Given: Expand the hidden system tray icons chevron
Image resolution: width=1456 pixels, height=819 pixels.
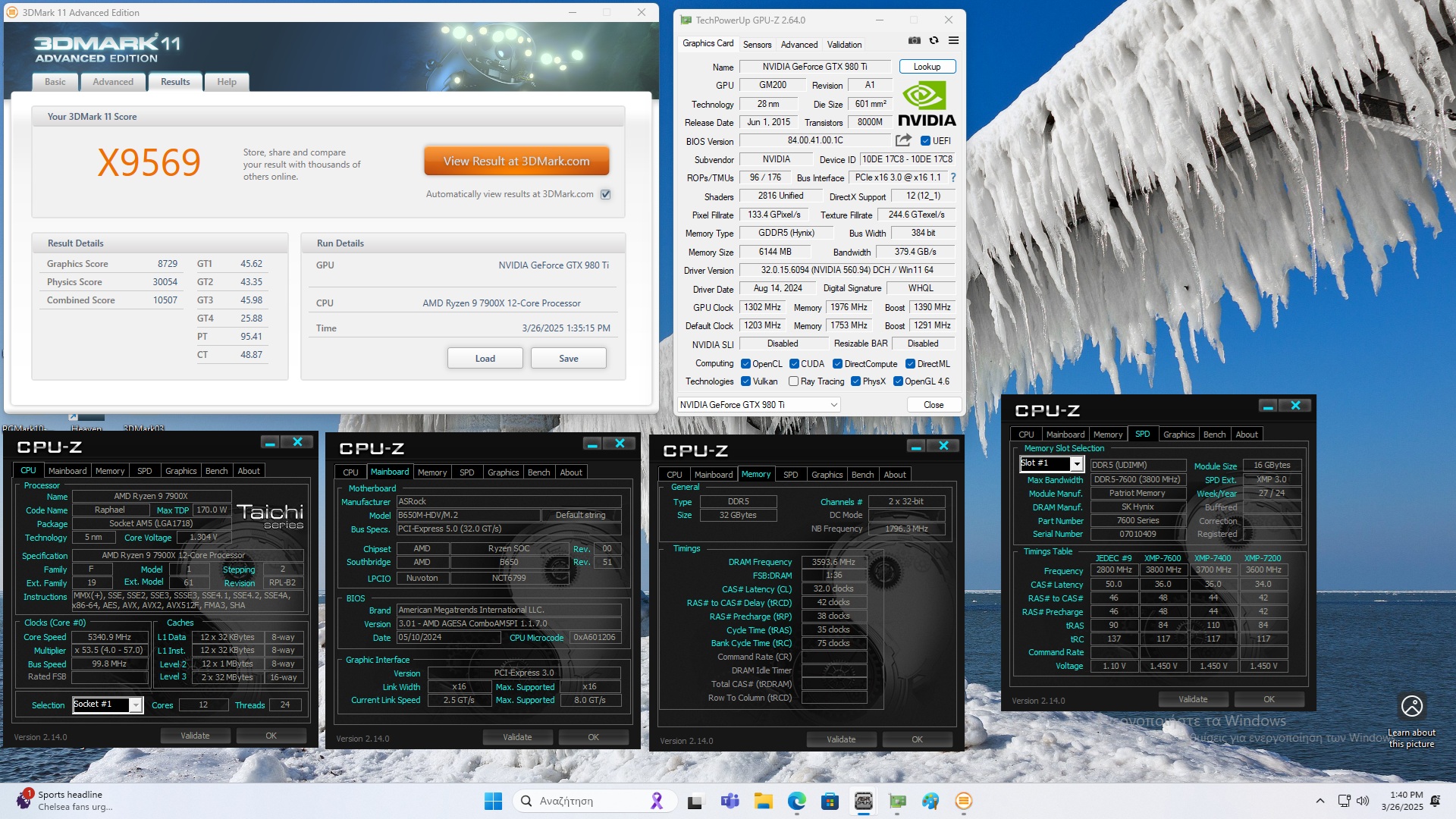Looking at the screenshot, I should pos(1320,801).
